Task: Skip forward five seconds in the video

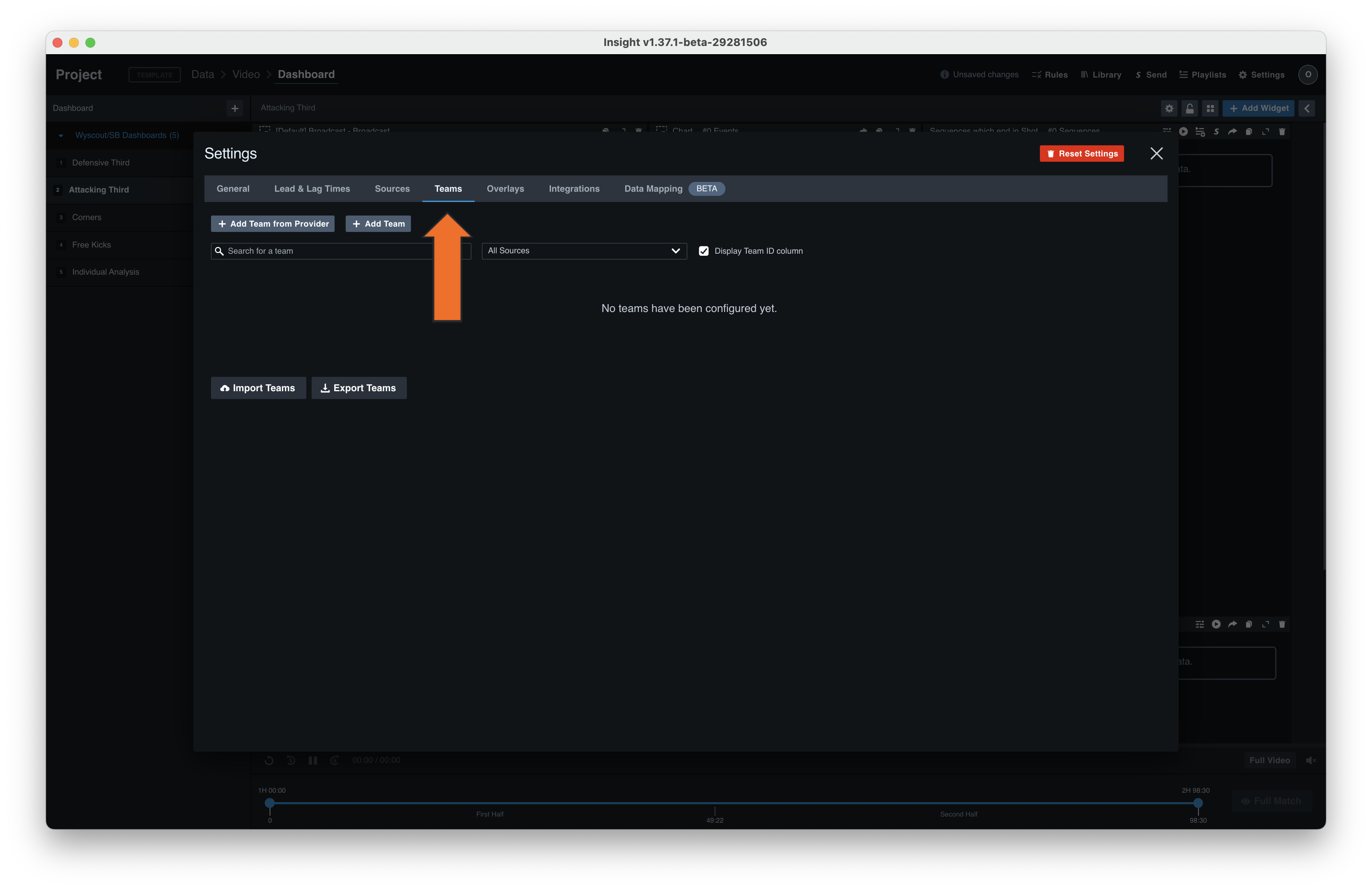Action: tap(334, 760)
